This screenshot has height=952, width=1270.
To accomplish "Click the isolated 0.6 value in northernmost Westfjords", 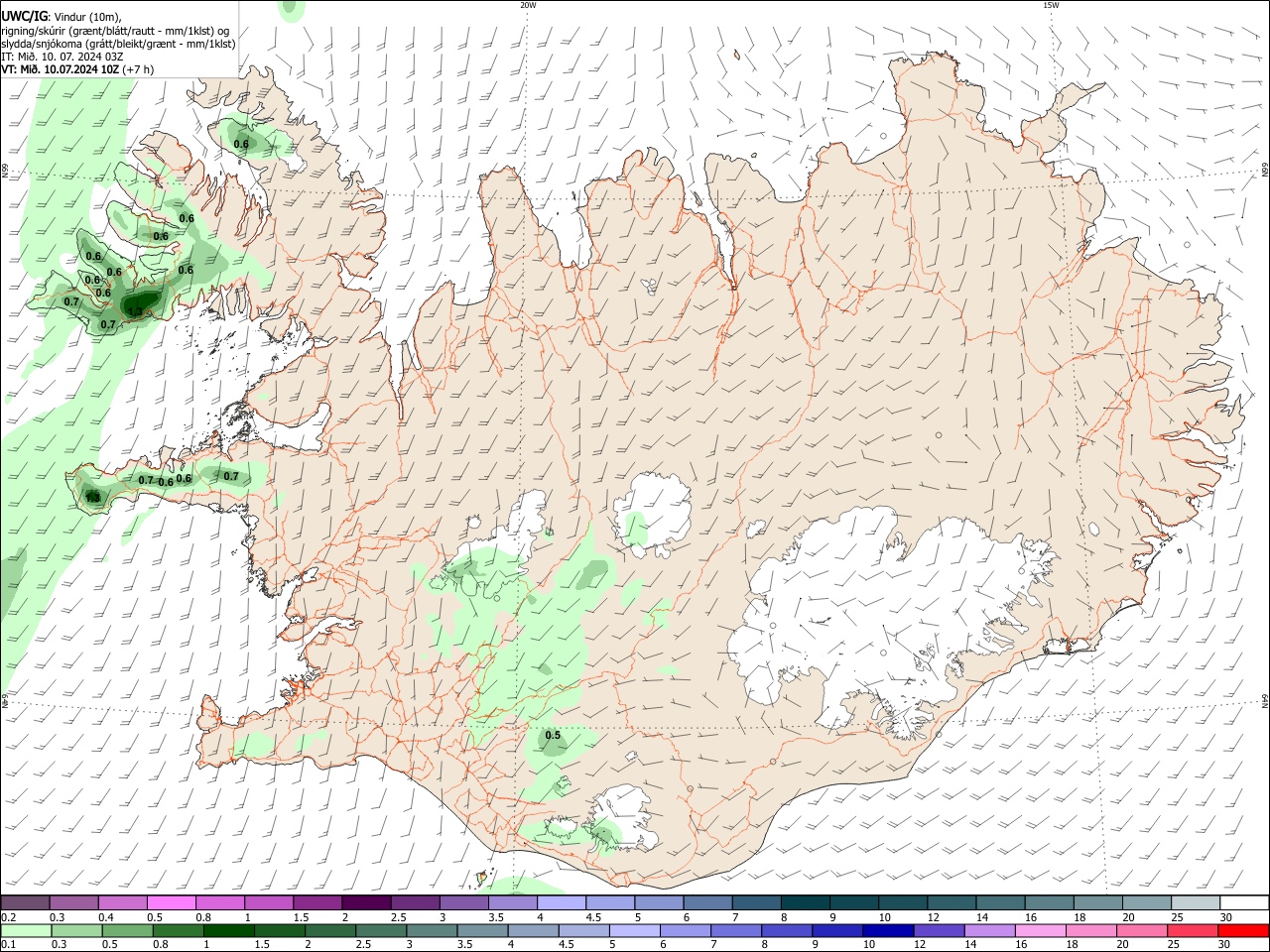I will [241, 144].
